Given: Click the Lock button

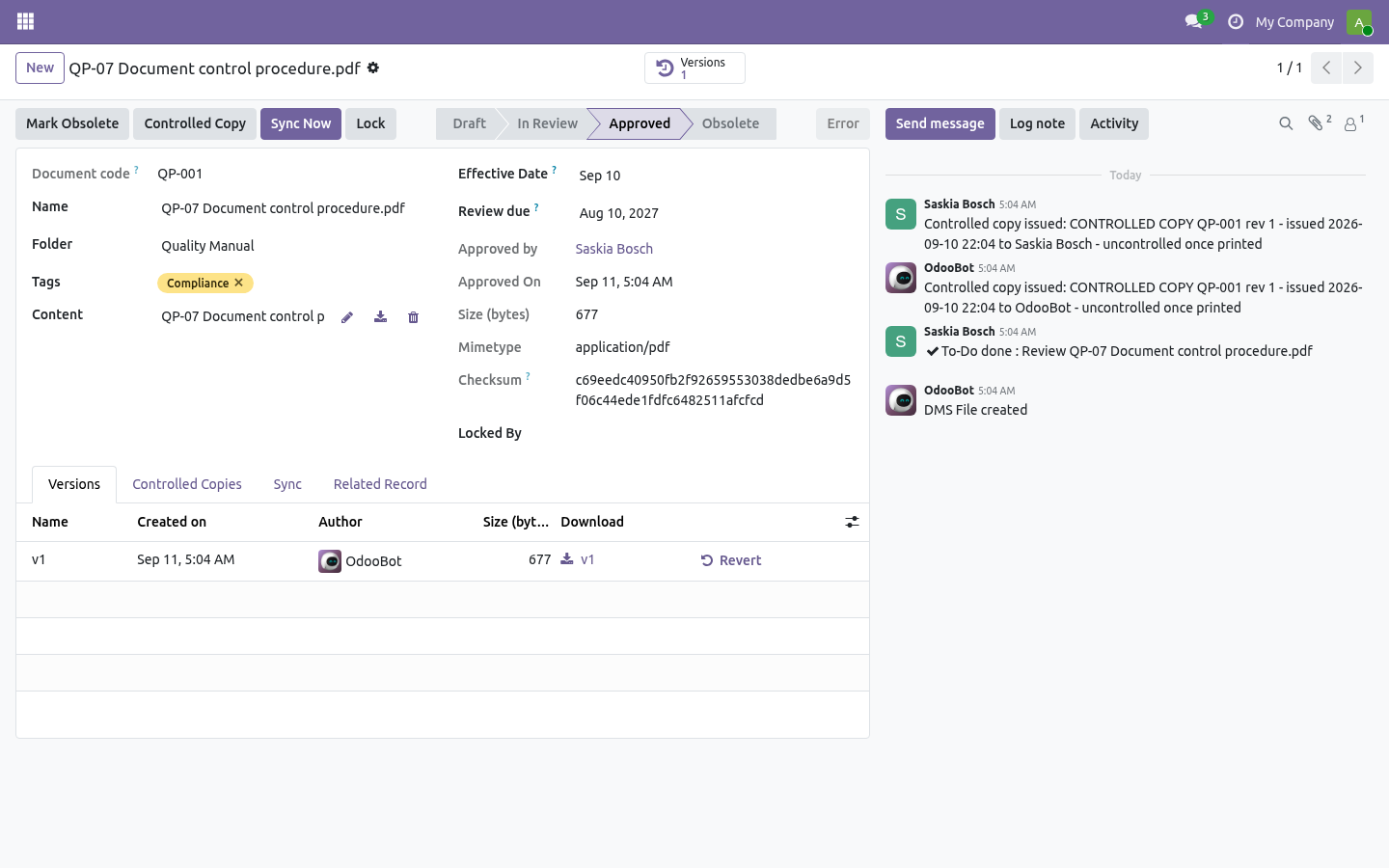Looking at the screenshot, I should 370,123.
